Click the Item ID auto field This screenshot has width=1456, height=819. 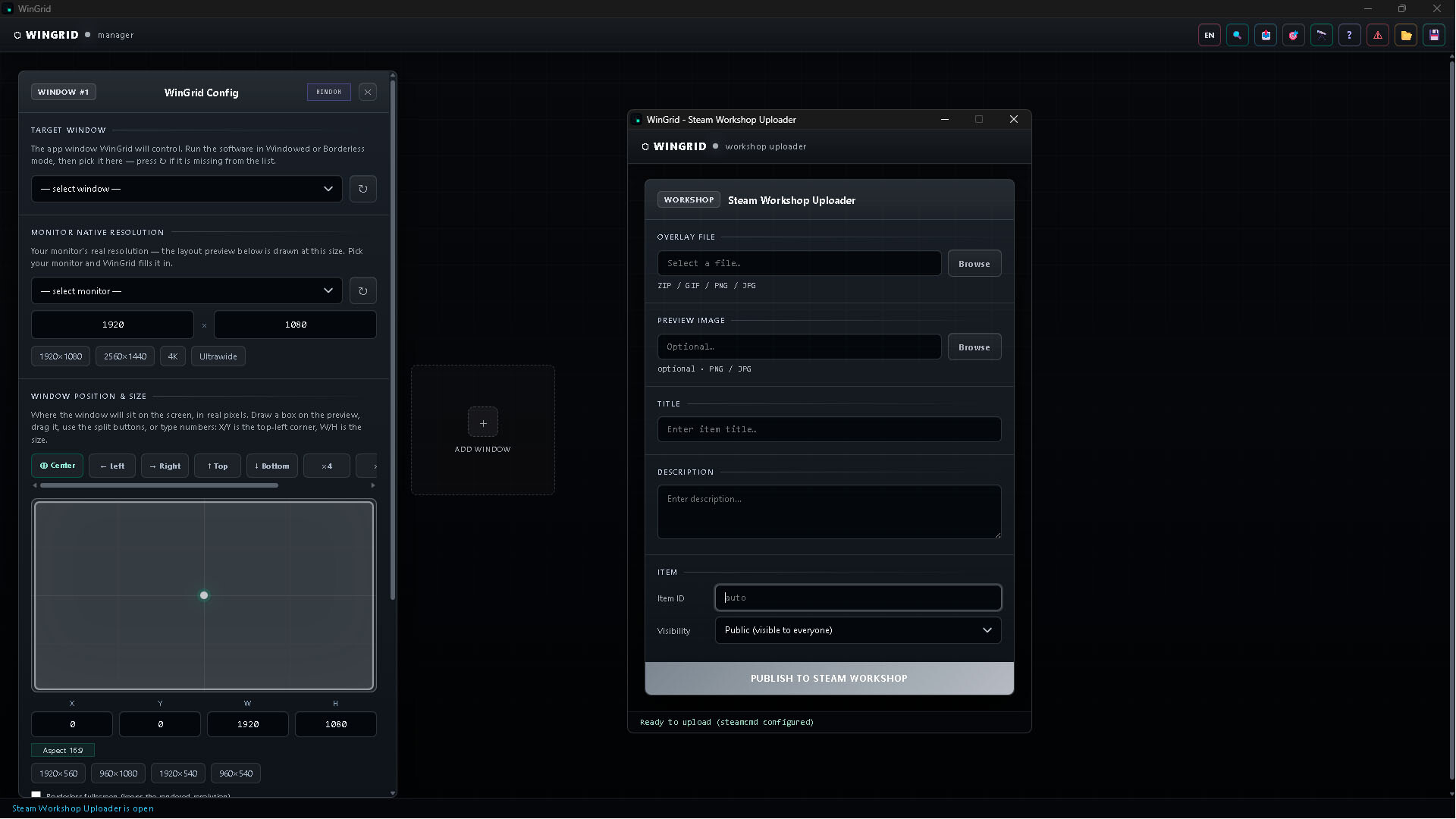tap(858, 598)
